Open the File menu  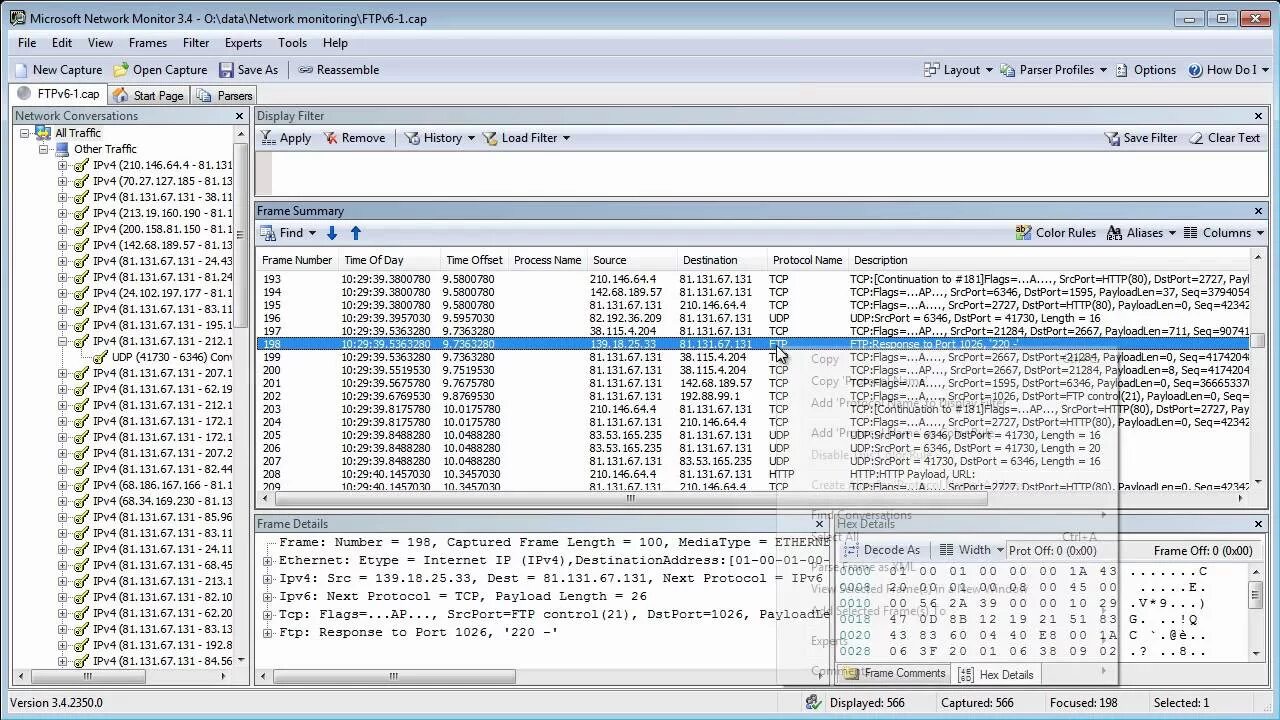click(x=27, y=43)
